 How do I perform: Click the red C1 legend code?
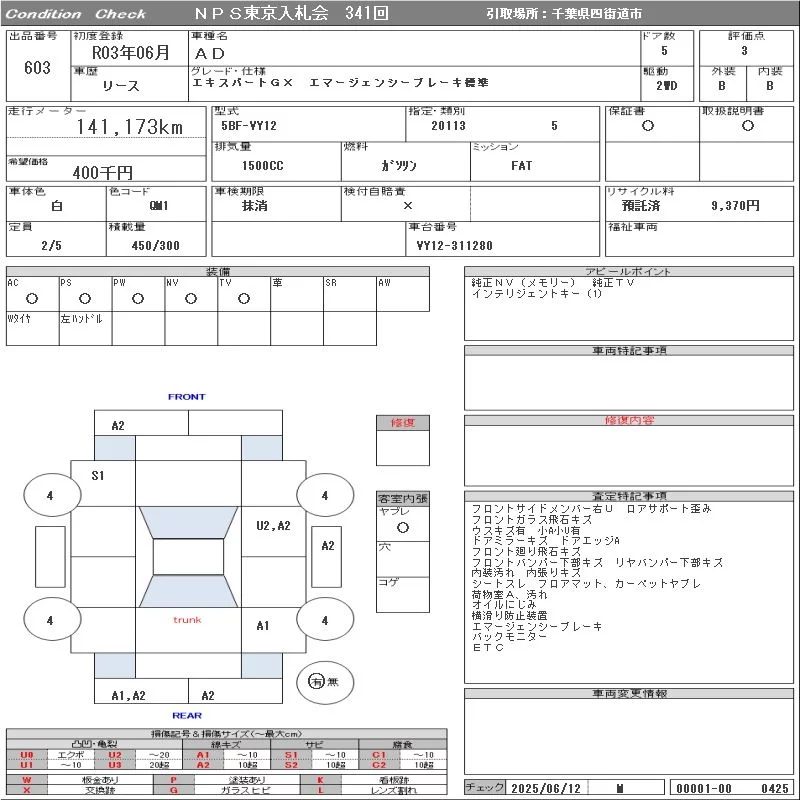click(x=379, y=755)
